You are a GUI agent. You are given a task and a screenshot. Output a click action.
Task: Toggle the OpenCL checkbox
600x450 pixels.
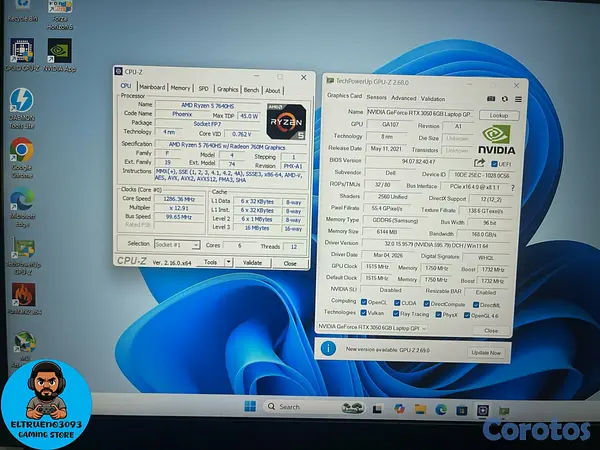tap(364, 302)
